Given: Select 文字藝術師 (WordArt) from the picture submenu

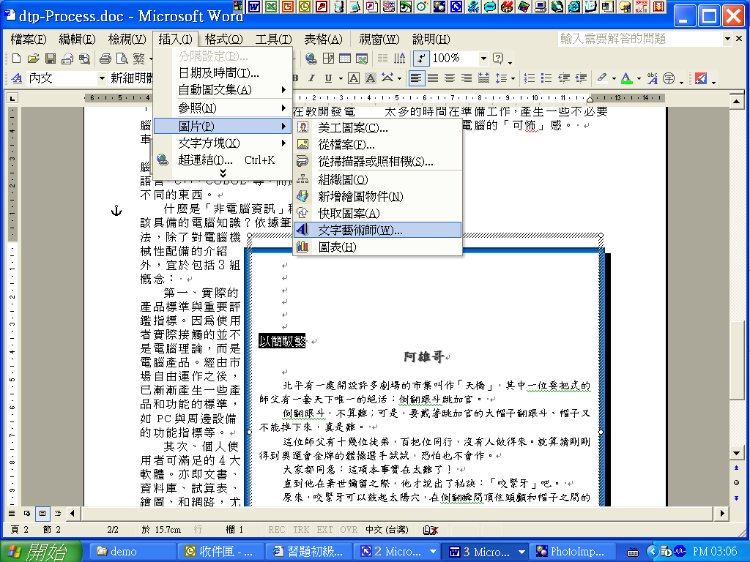Looking at the screenshot, I should click(x=378, y=230).
